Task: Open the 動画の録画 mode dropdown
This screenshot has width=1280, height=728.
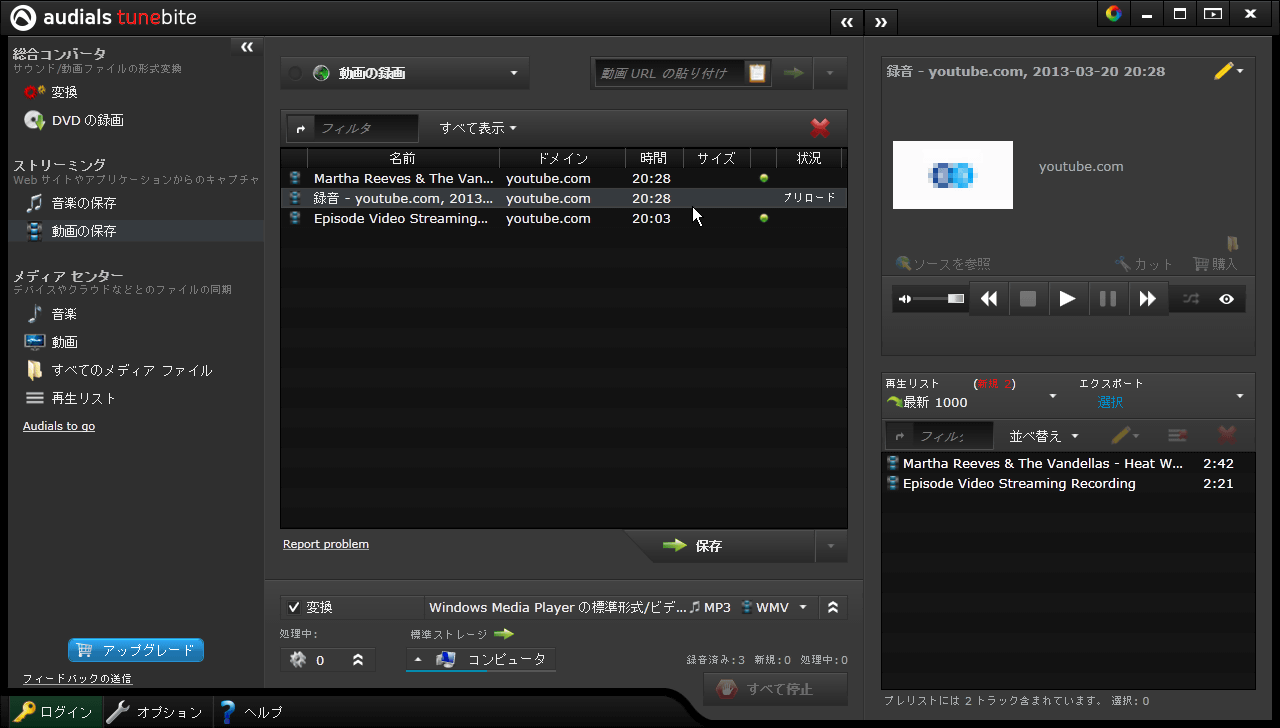Action: click(x=405, y=73)
